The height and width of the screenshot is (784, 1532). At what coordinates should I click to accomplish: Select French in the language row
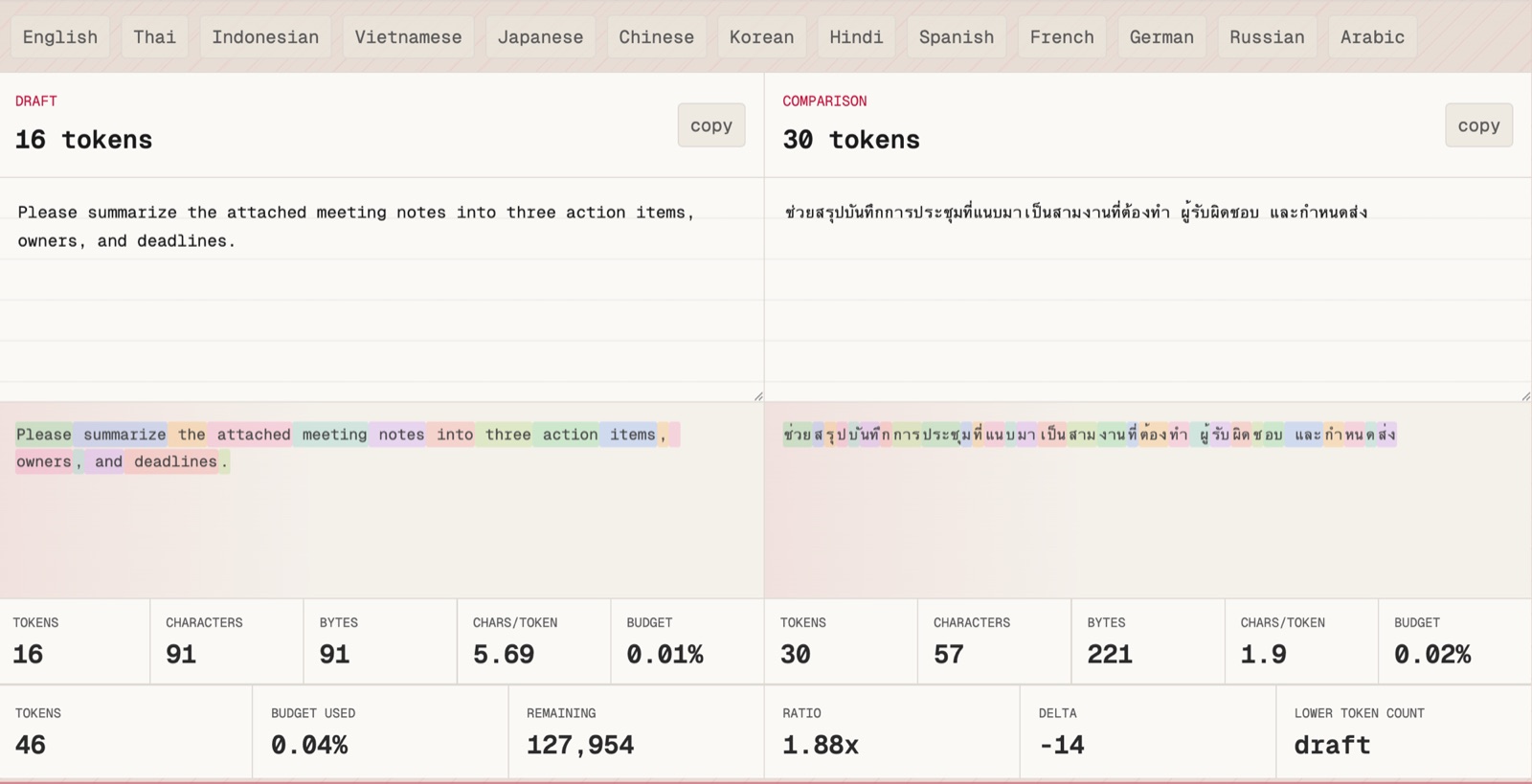pyautogui.click(x=1062, y=37)
